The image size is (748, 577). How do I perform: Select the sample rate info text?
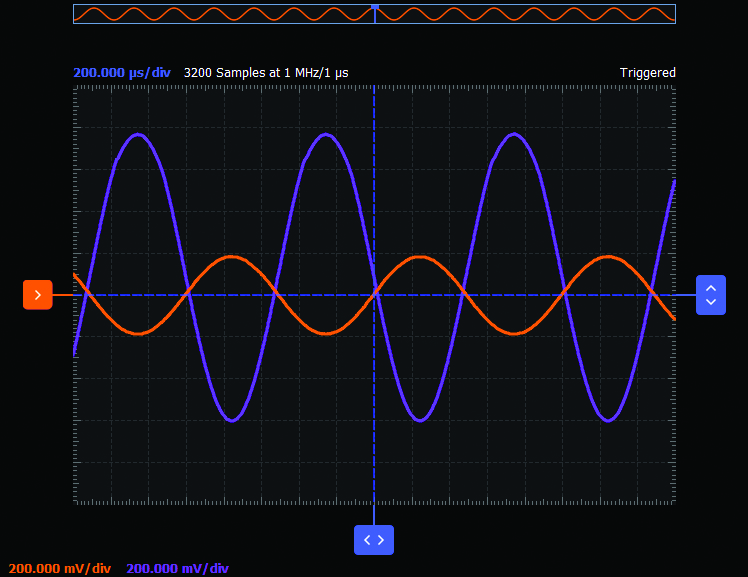(x=266, y=73)
